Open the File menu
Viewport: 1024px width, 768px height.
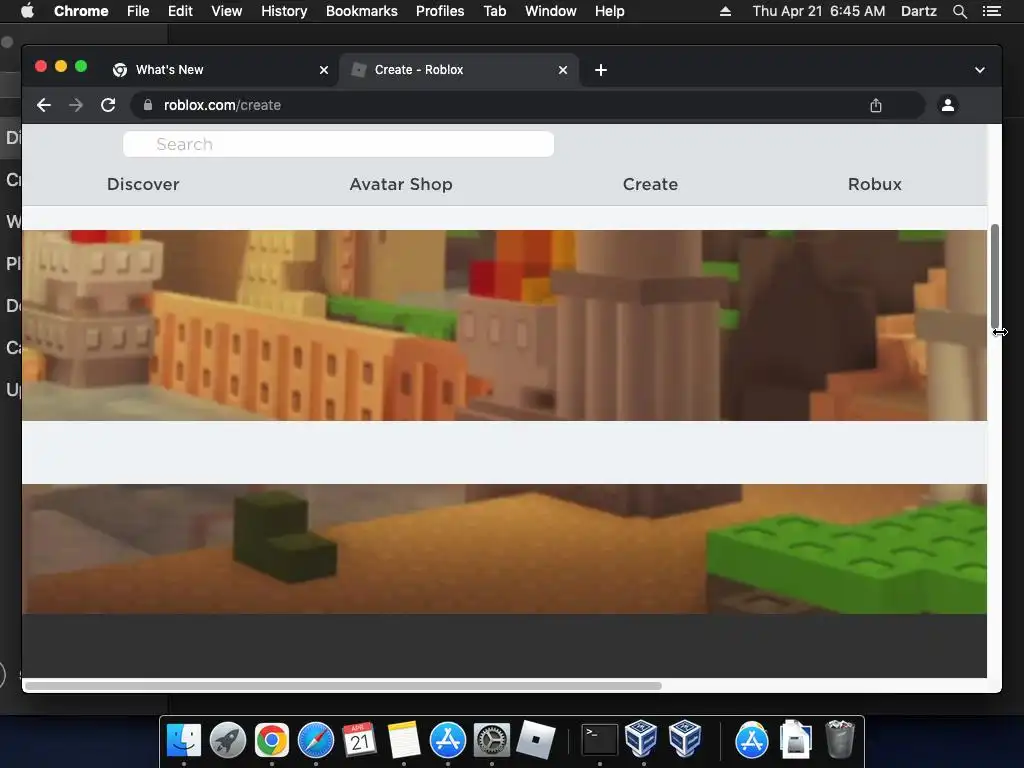[x=138, y=11]
